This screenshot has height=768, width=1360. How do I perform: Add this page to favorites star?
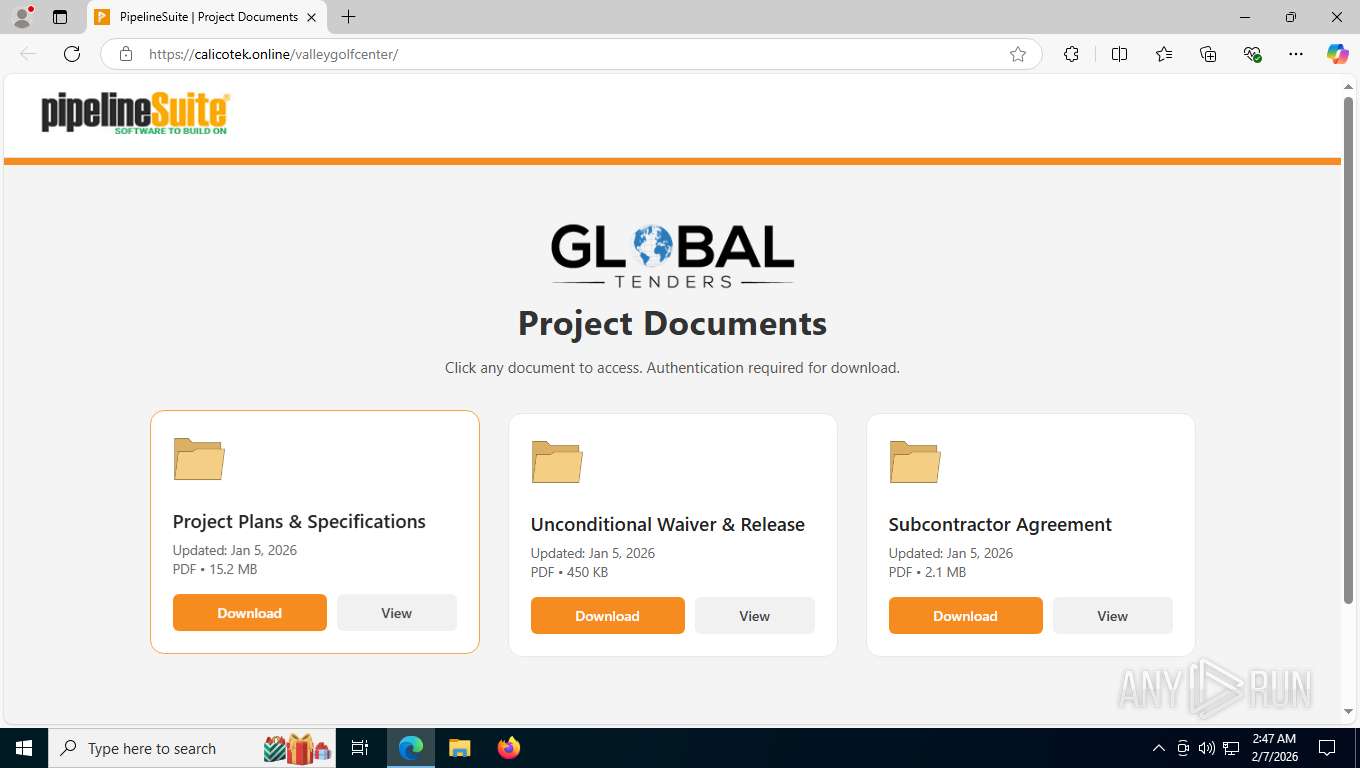[1018, 54]
